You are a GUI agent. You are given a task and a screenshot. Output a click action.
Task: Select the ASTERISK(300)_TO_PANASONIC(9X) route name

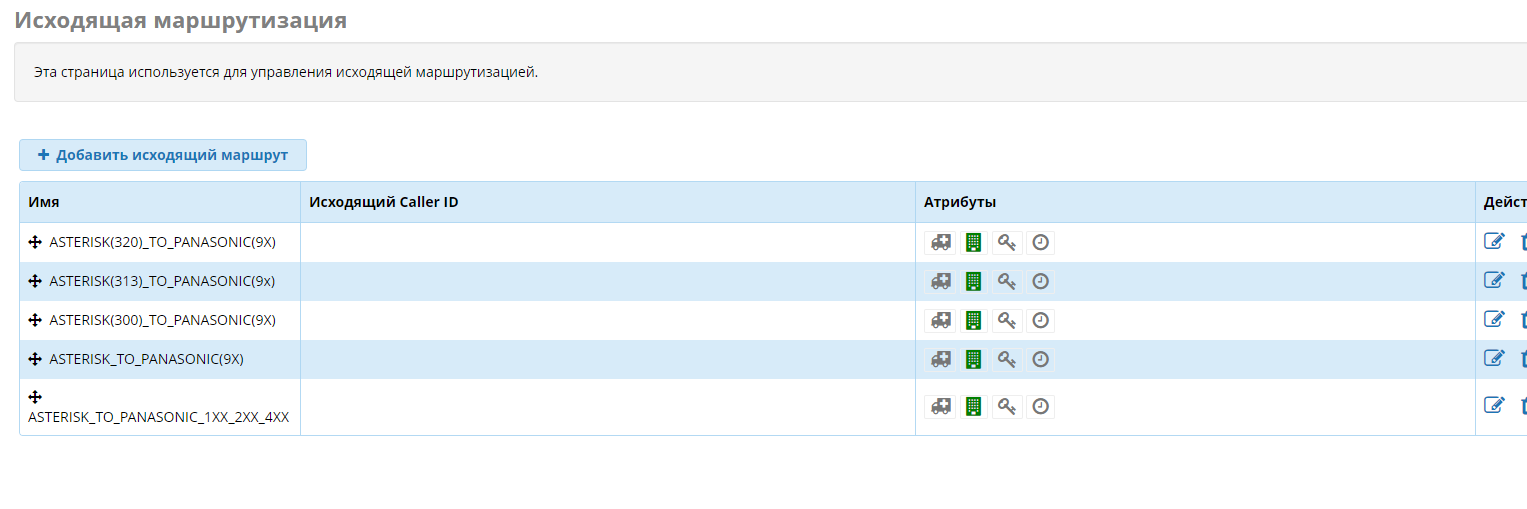(x=162, y=320)
